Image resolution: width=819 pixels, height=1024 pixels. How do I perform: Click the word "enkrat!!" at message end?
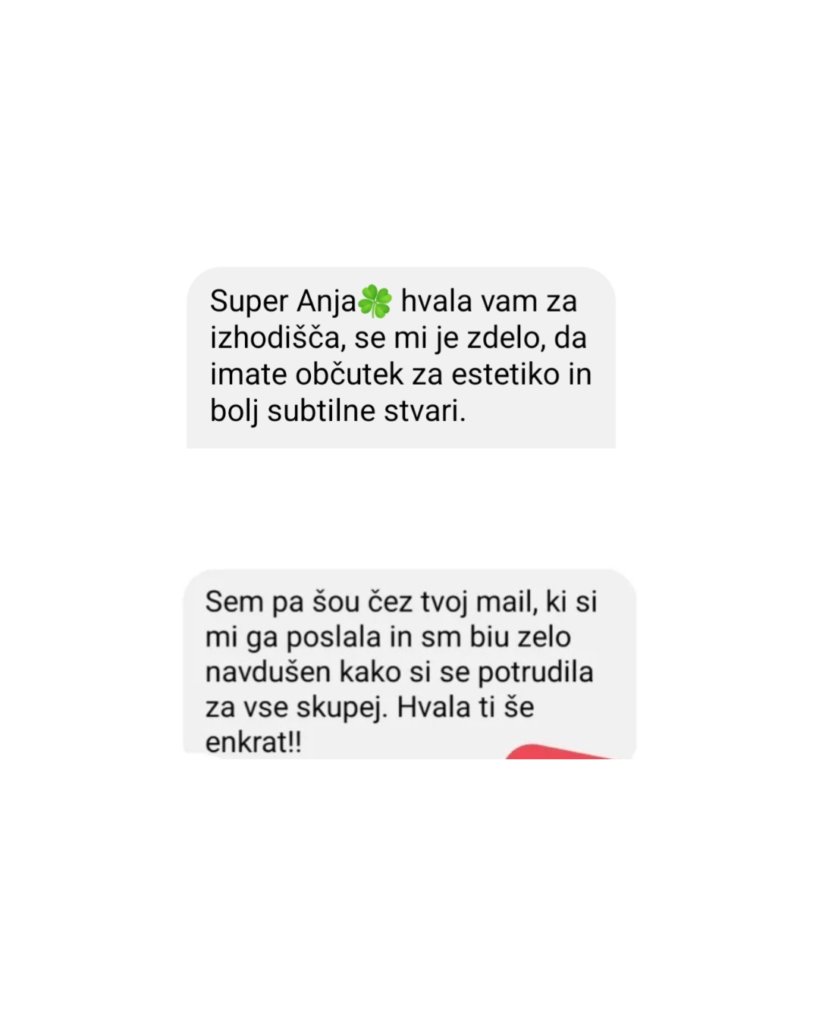point(253,743)
